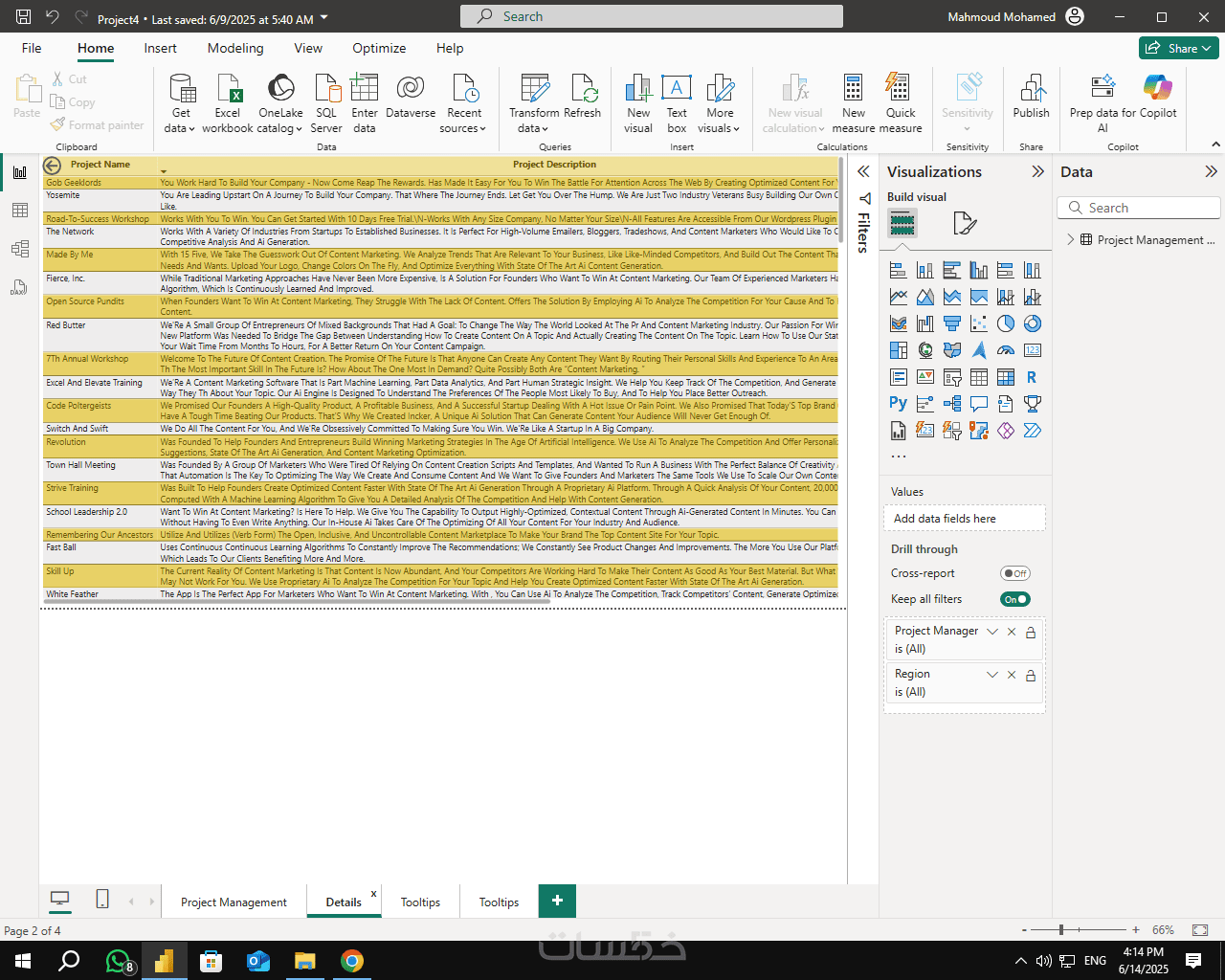The width and height of the screenshot is (1225, 980).
Task: Insert a Text box
Action: click(677, 103)
